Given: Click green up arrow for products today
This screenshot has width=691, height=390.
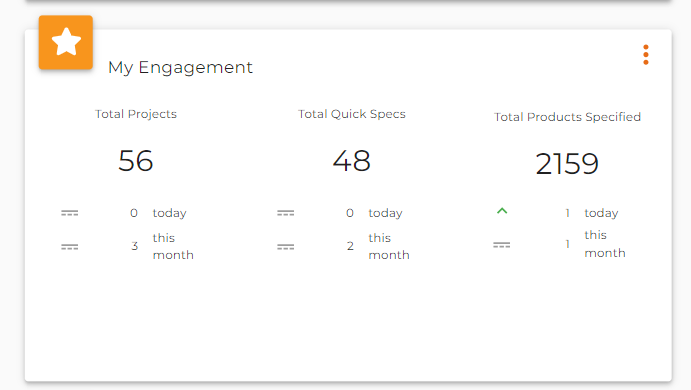Looking at the screenshot, I should pos(502,211).
